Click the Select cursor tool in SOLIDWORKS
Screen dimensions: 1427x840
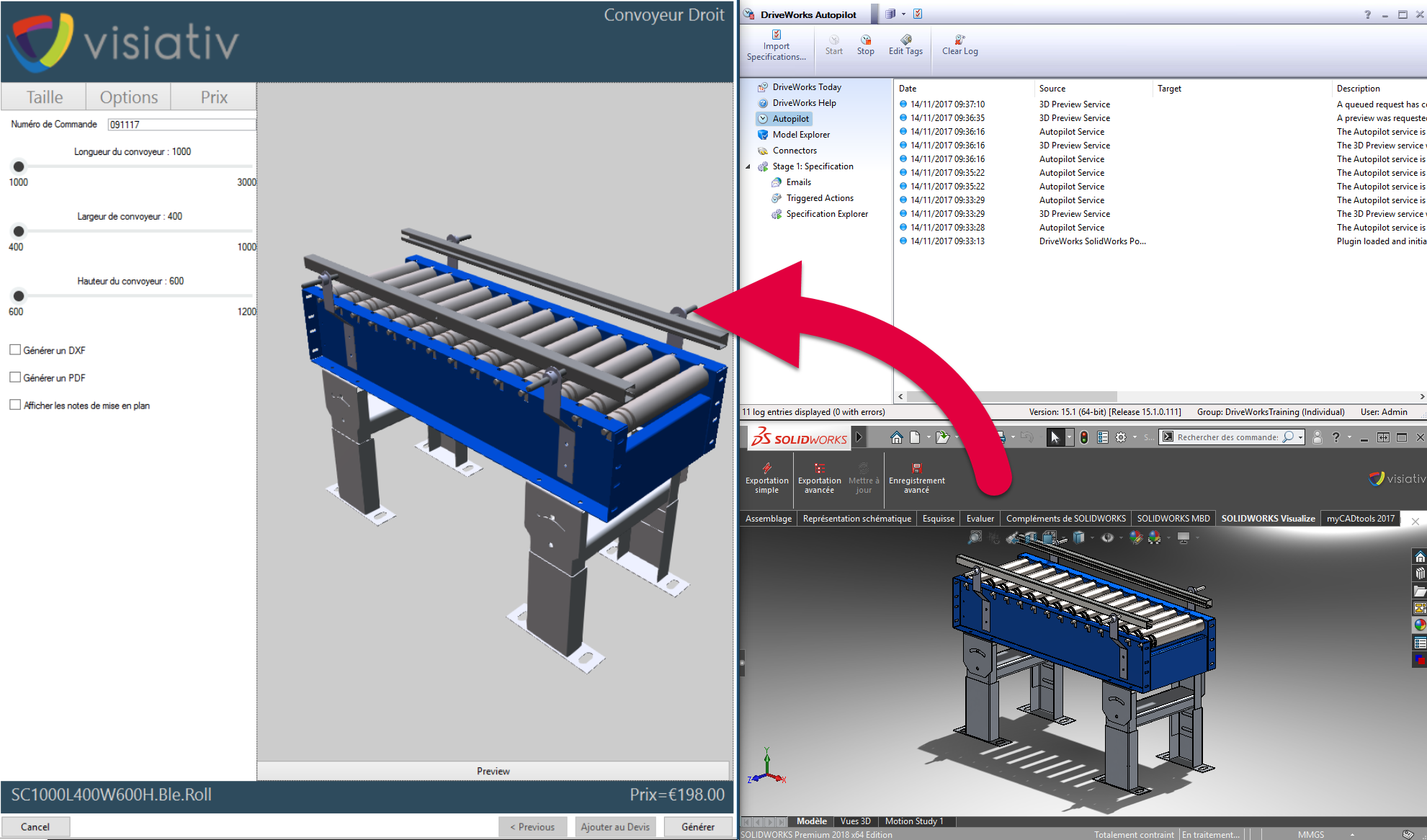(x=1055, y=437)
